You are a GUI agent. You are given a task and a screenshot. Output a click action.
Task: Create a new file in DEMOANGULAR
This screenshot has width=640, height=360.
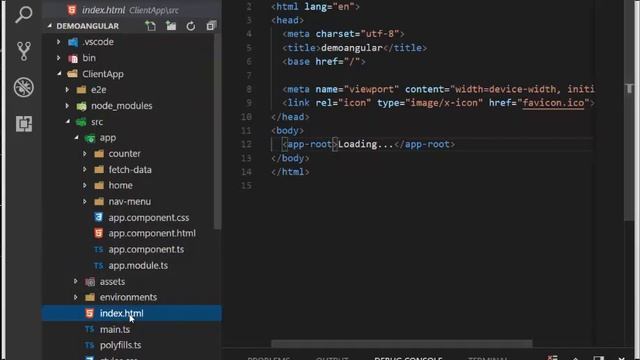pos(151,26)
